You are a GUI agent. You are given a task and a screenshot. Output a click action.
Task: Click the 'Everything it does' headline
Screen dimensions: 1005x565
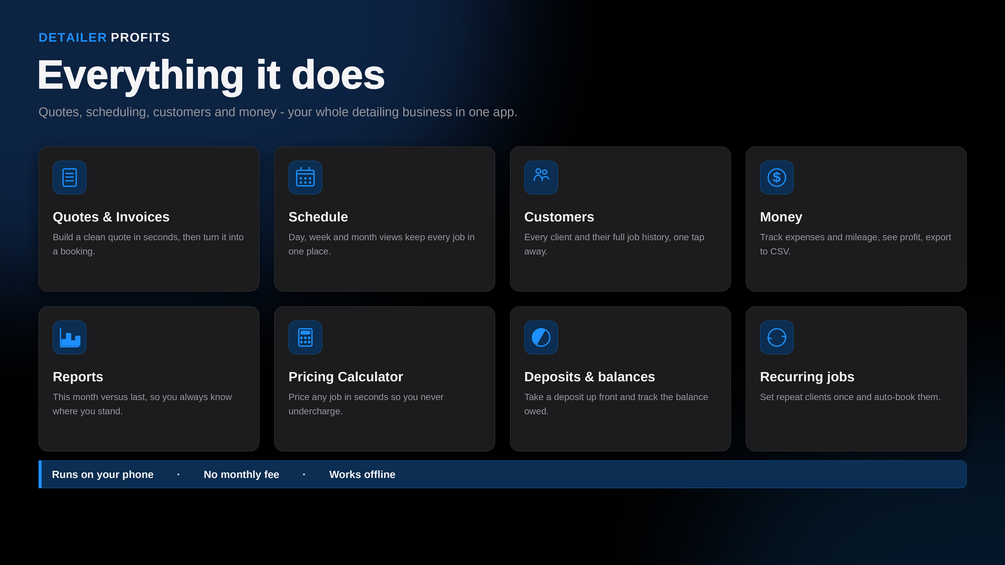pyautogui.click(x=211, y=75)
